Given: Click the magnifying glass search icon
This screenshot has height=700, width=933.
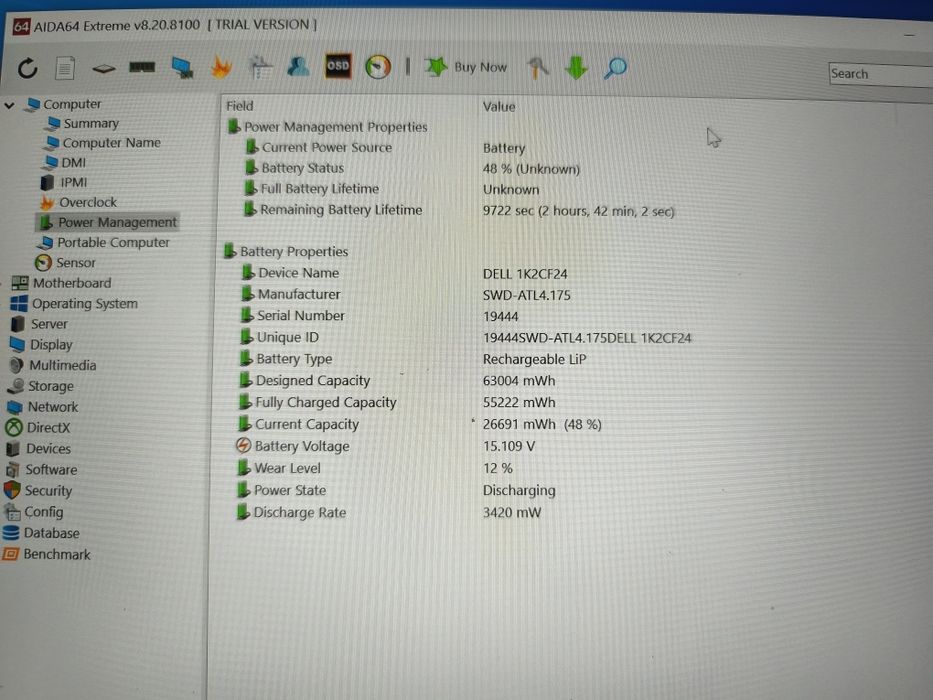Looking at the screenshot, I should tap(615, 68).
